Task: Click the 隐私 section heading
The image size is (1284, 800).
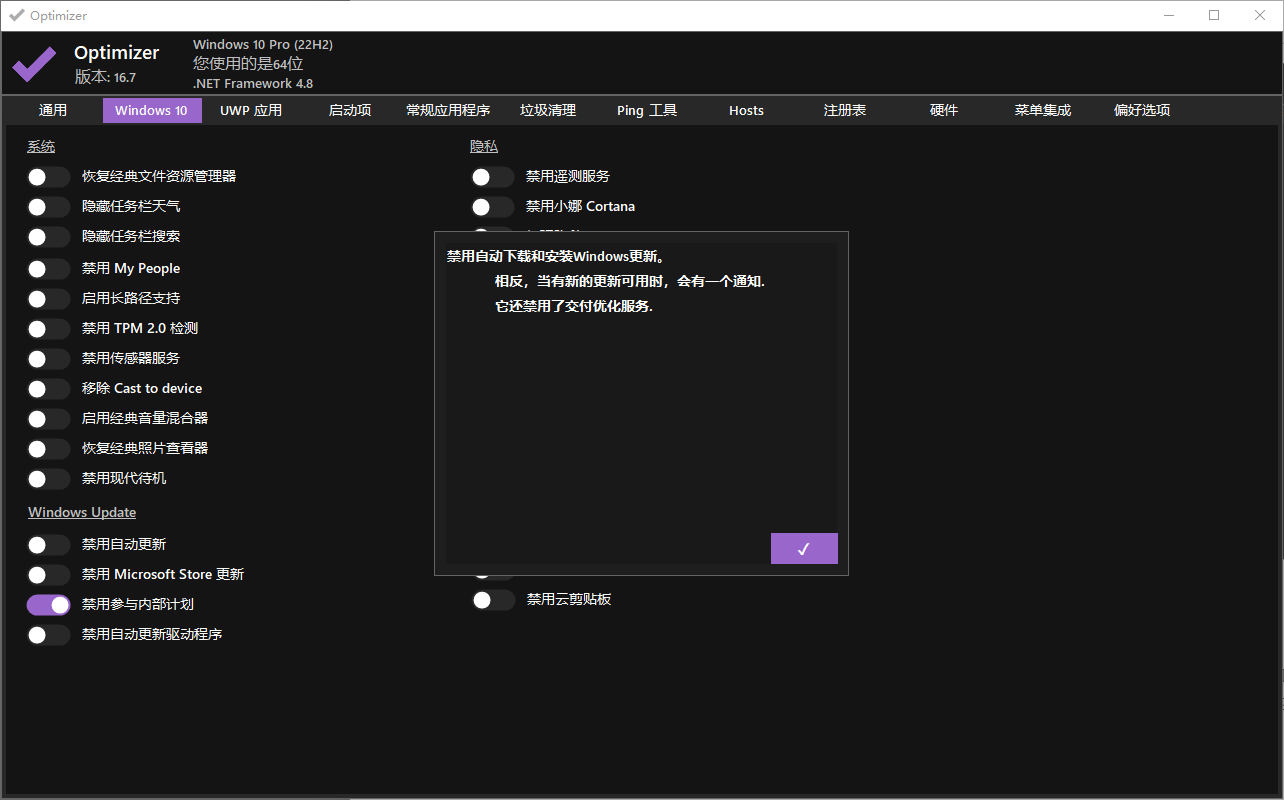Action: click(484, 146)
